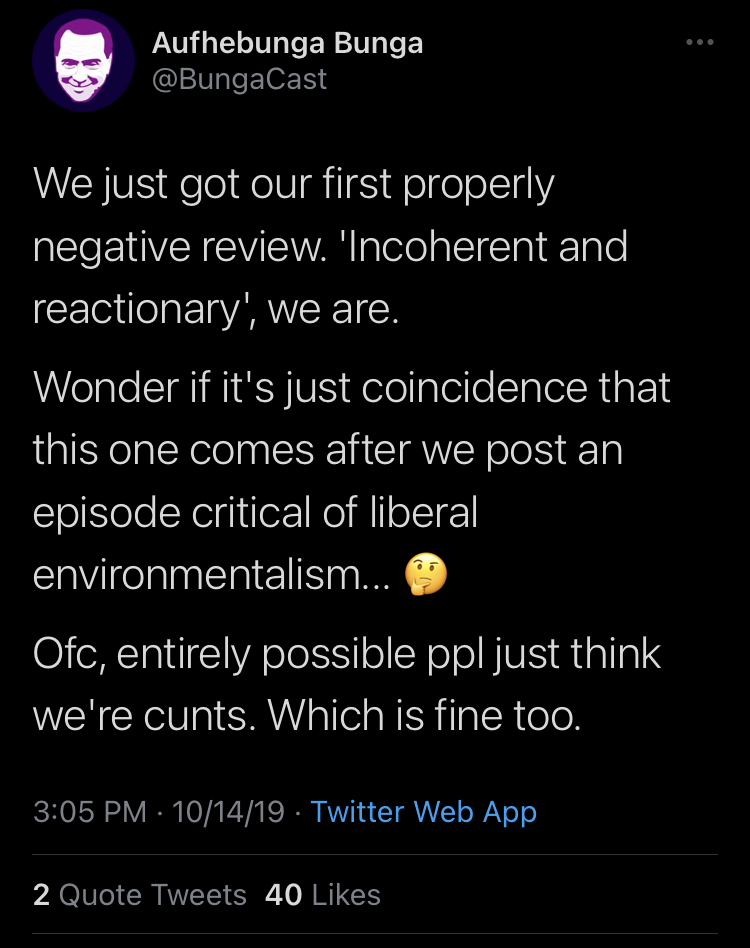The width and height of the screenshot is (750, 948).
Task: Click the @BungaCast handle
Action: (239, 79)
